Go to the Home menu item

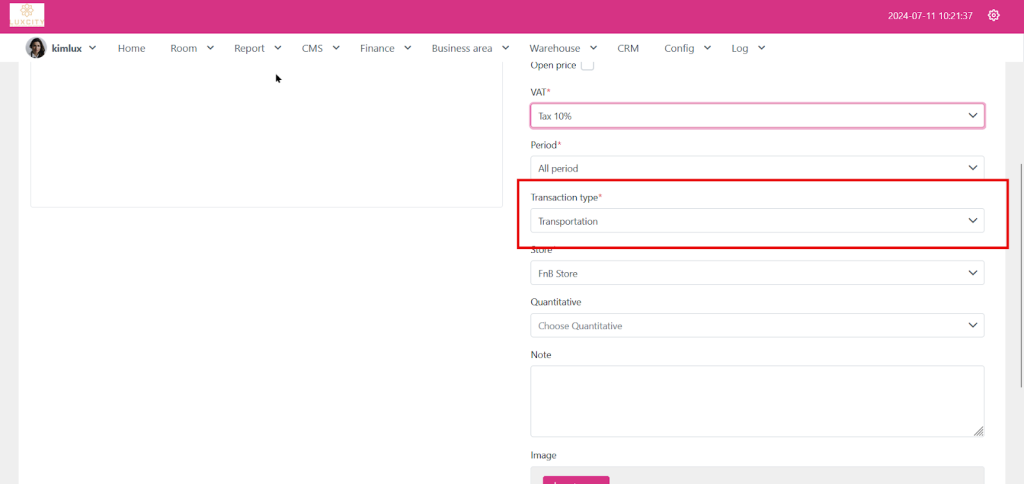tap(131, 48)
